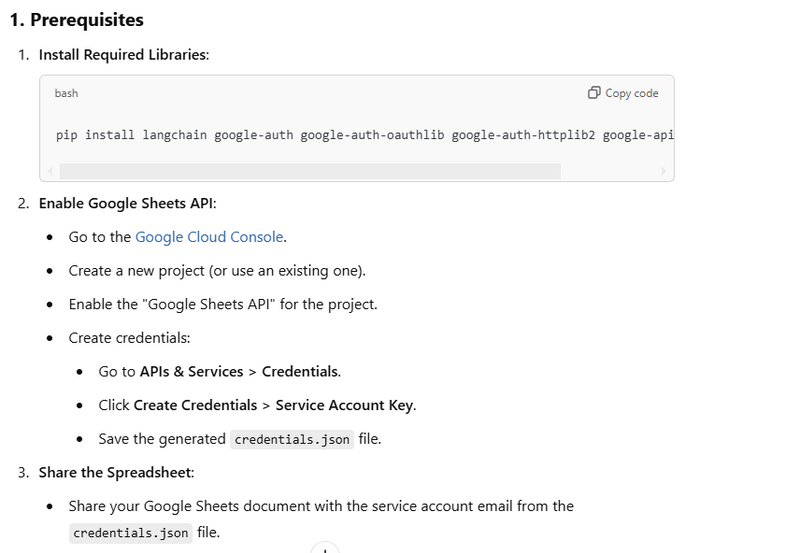Select the "Install Required Libraries" step title

coord(123,55)
